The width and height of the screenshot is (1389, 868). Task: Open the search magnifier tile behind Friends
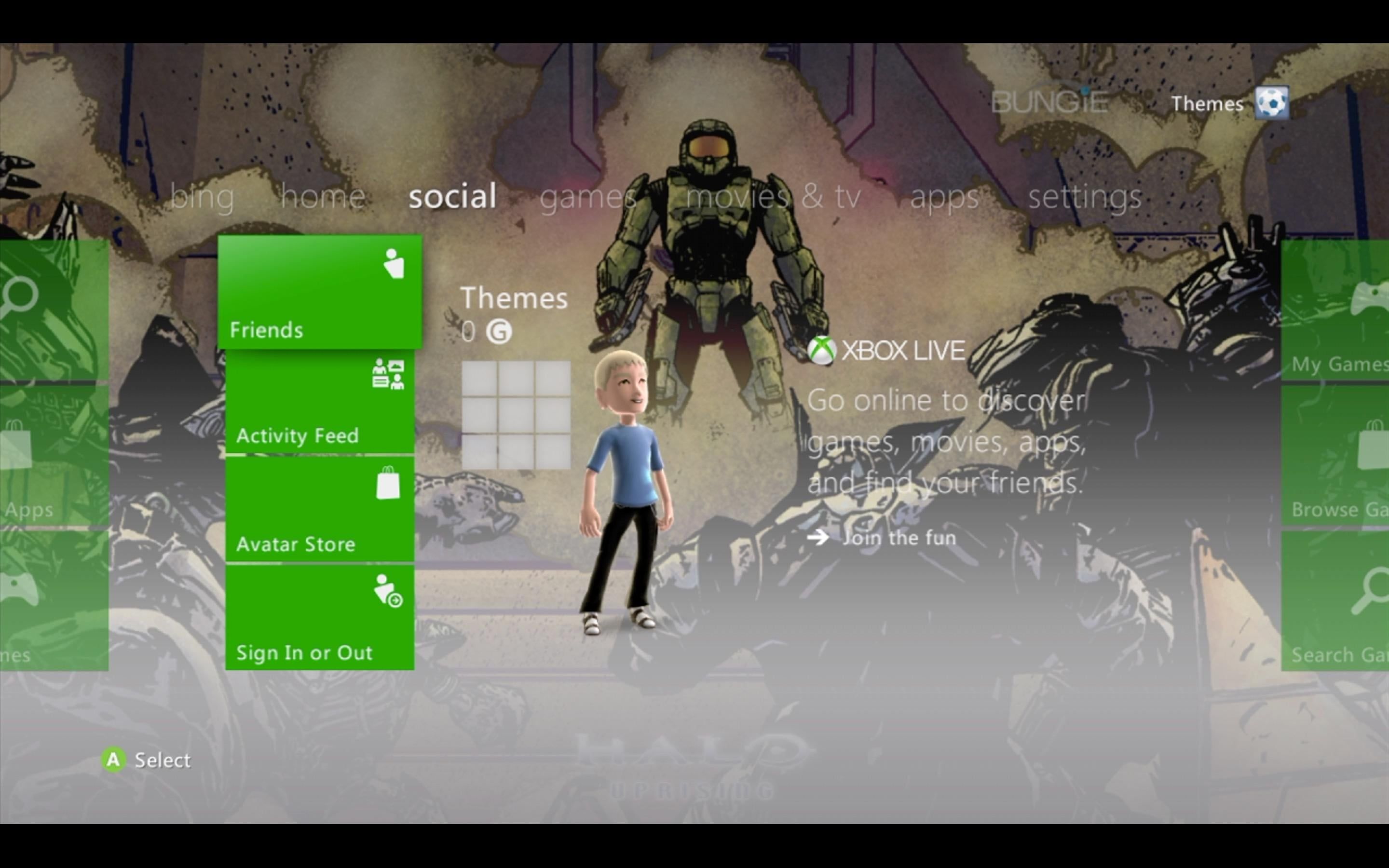54,310
